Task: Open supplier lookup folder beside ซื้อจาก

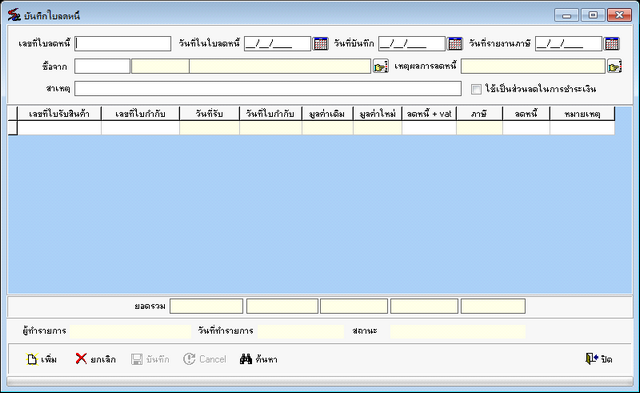Action: [x=380, y=67]
